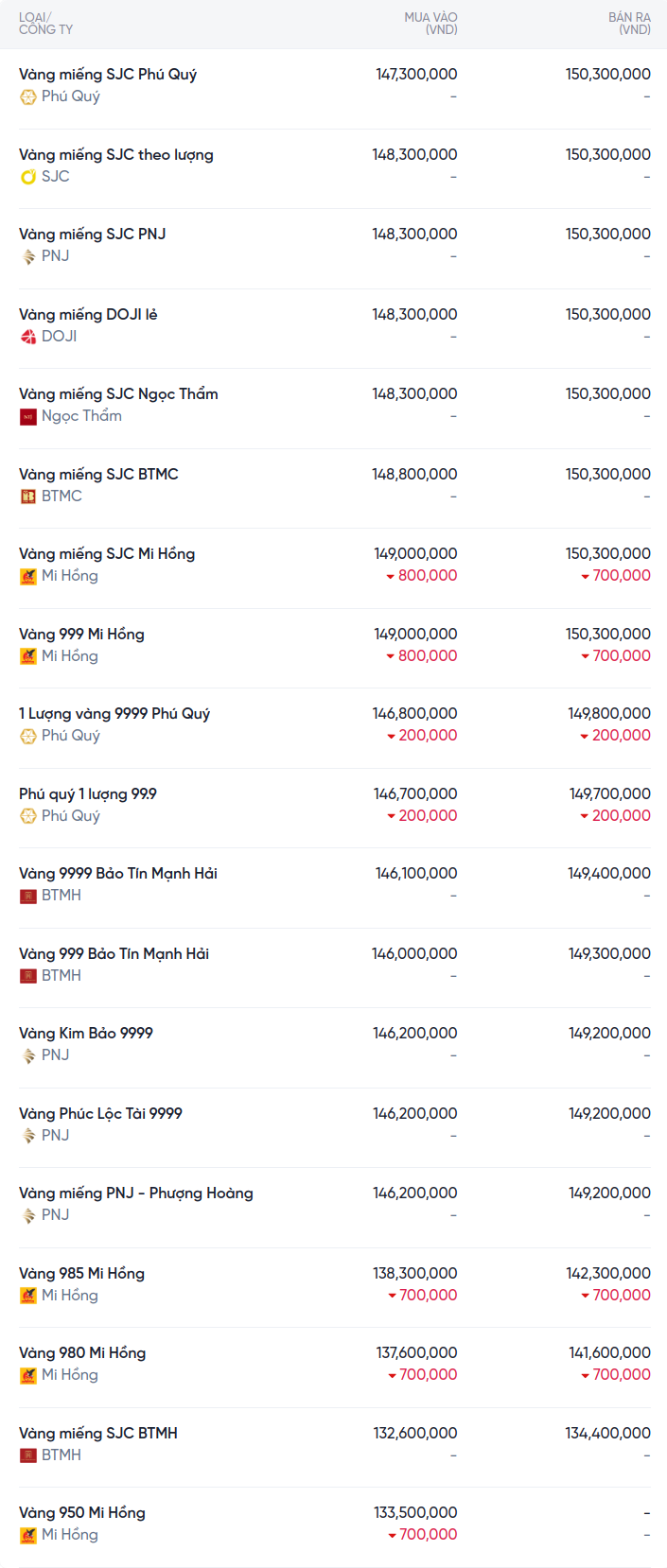The height and width of the screenshot is (1568, 667).
Task: Select the Vàng Phúc Lộc Tài 9999 title
Action: point(100,1113)
